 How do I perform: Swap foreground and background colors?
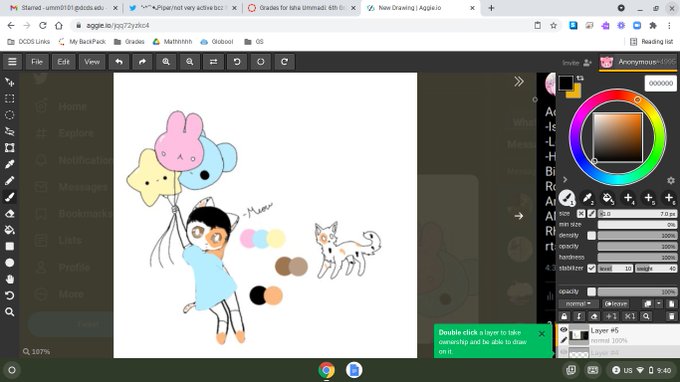tap(580, 78)
